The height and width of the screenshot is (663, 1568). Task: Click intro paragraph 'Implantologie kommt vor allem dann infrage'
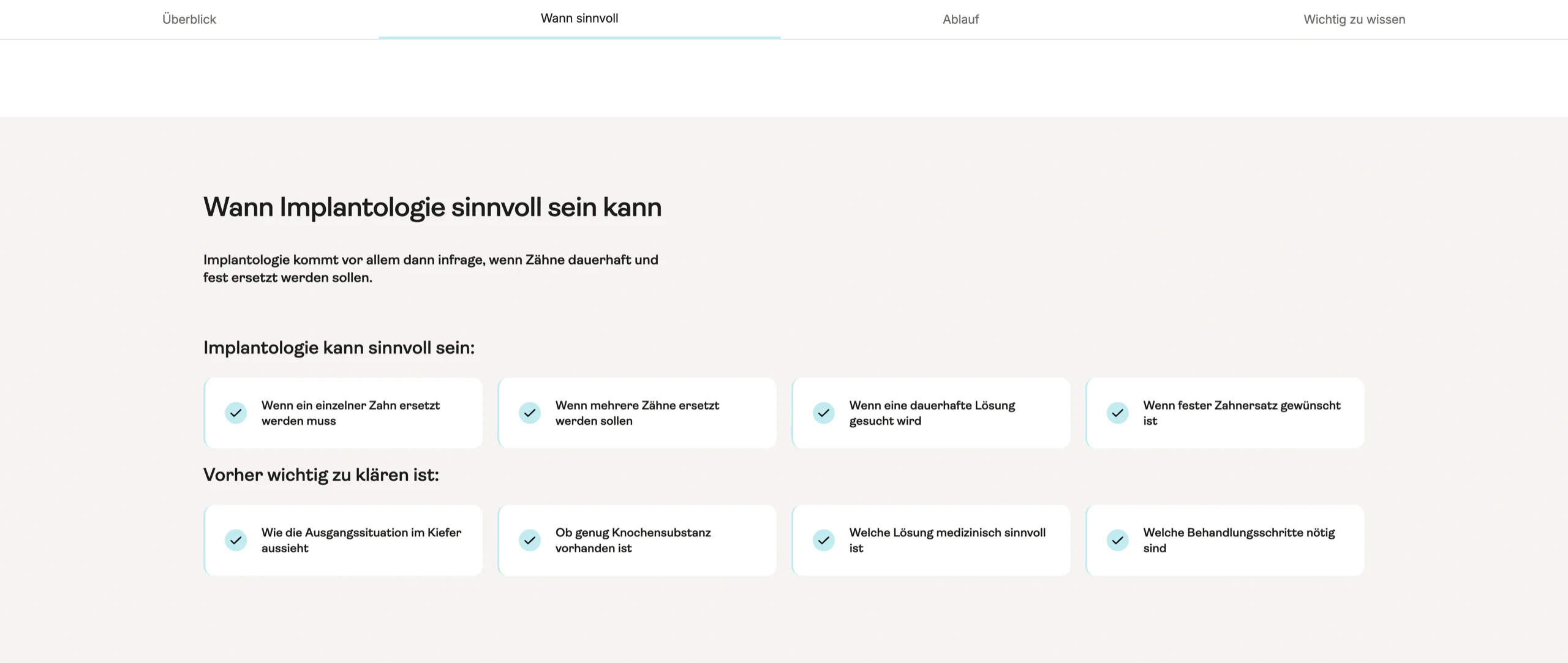[x=431, y=269]
